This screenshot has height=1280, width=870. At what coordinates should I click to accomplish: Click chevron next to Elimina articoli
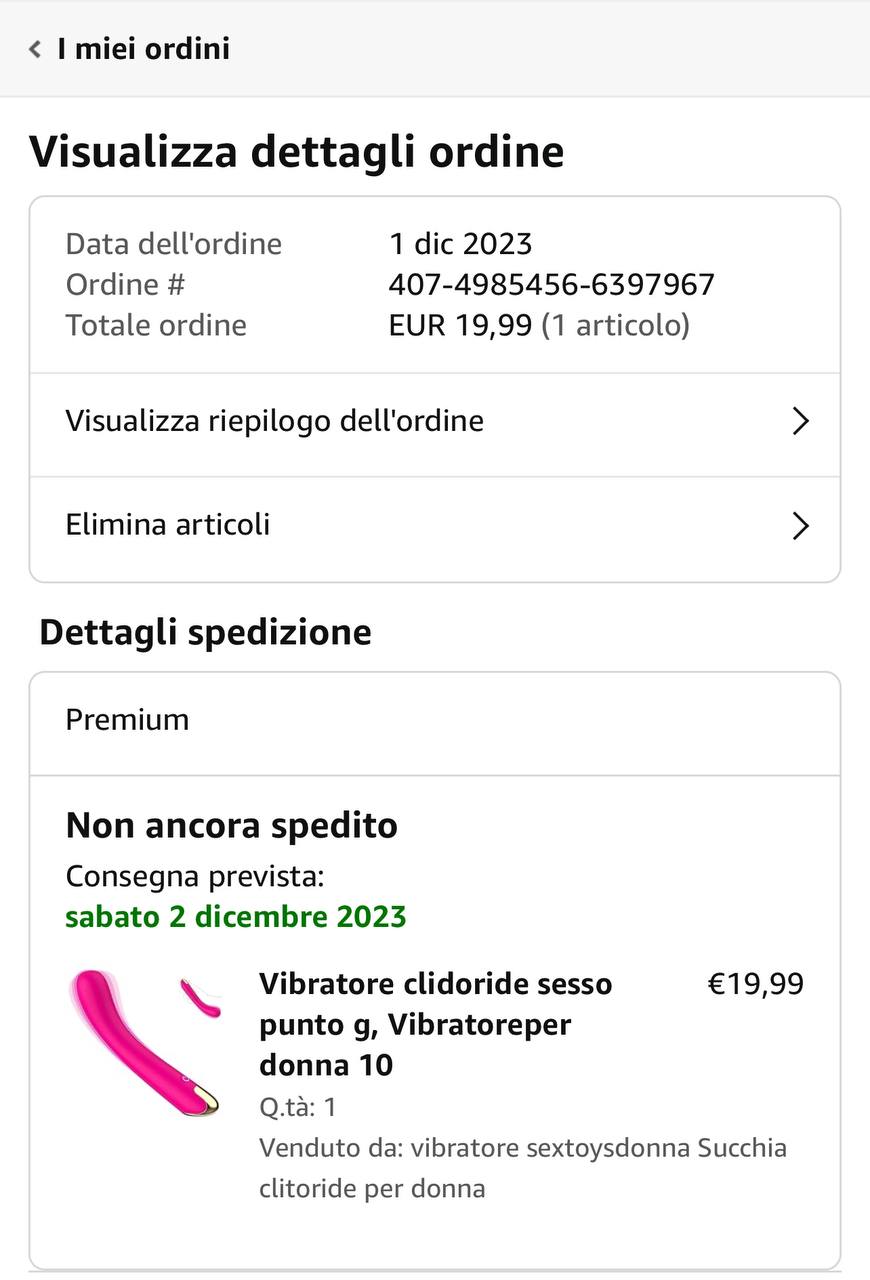(x=800, y=526)
